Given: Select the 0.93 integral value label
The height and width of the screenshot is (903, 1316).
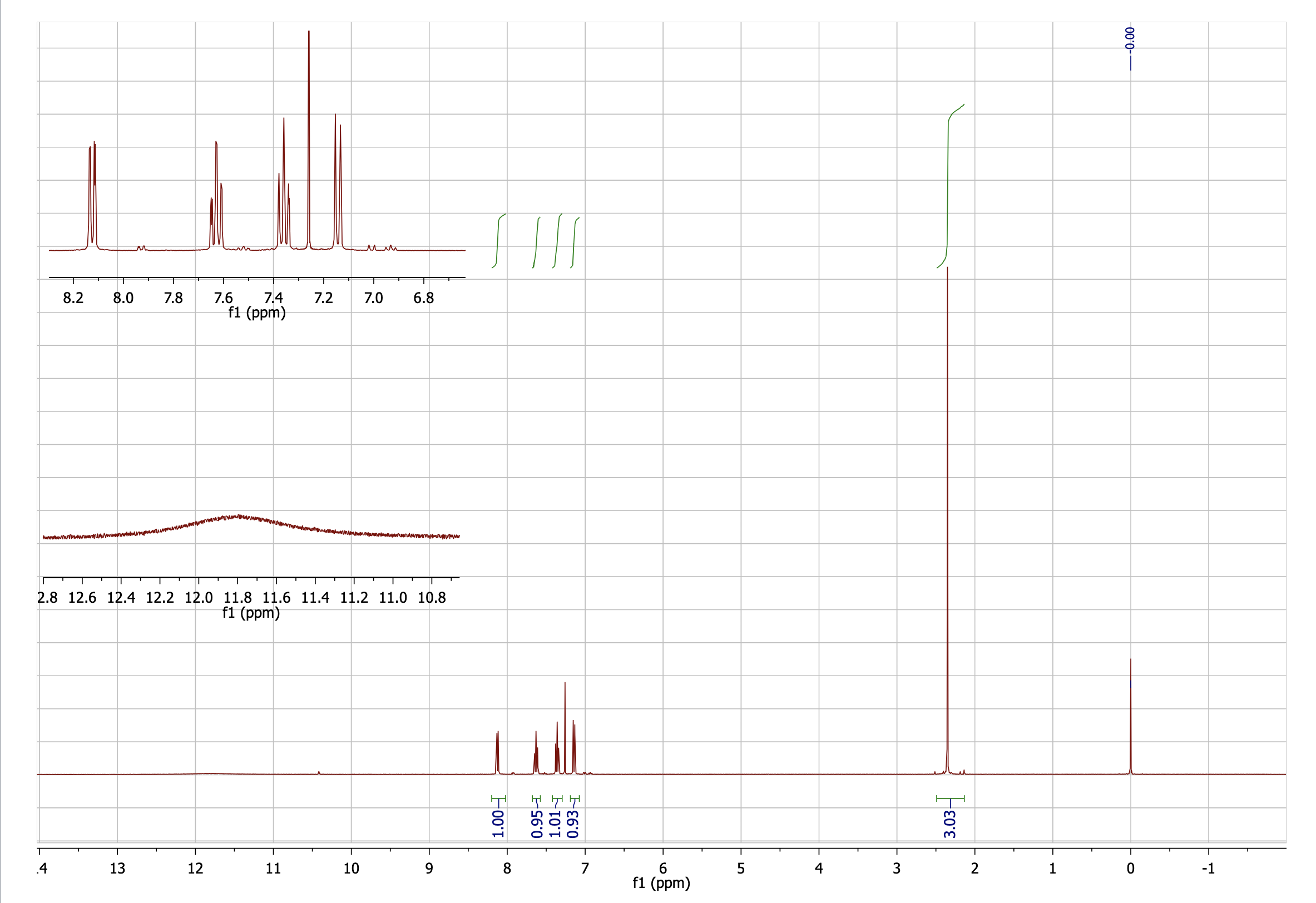Looking at the screenshot, I should coord(573,823).
